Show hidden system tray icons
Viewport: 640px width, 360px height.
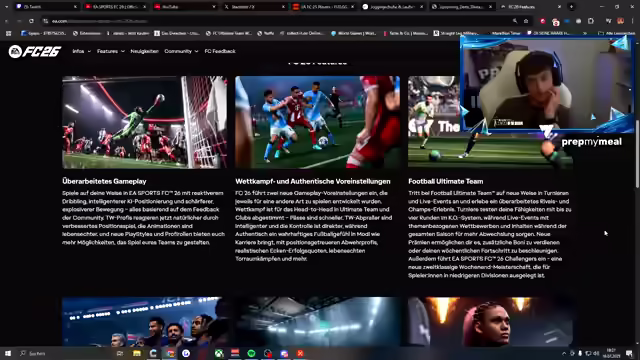click(564, 353)
